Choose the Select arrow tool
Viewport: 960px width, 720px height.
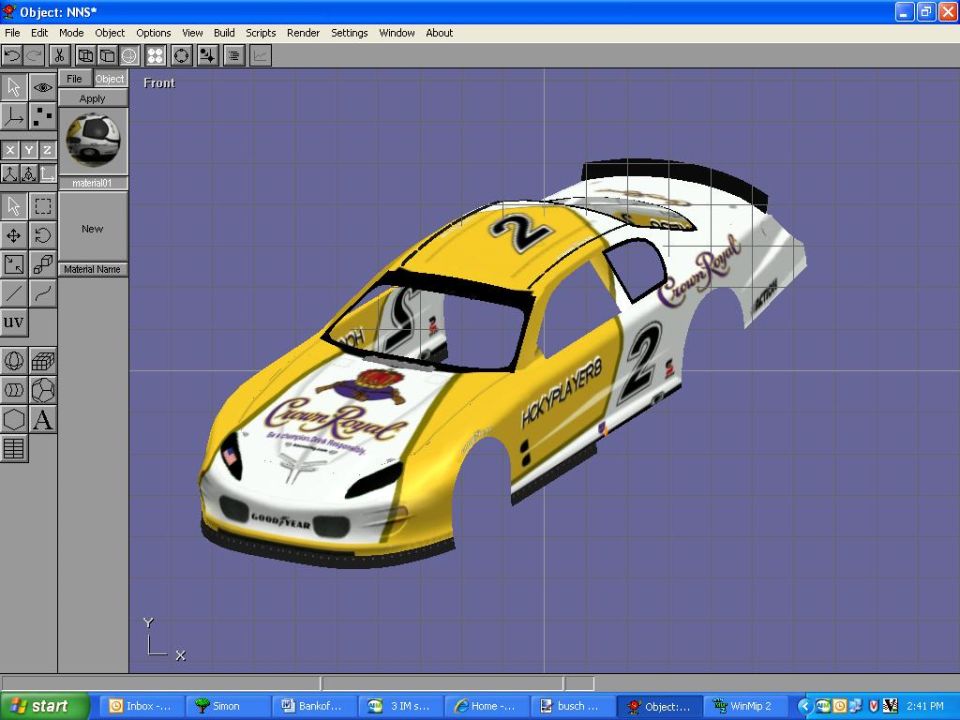[13, 206]
